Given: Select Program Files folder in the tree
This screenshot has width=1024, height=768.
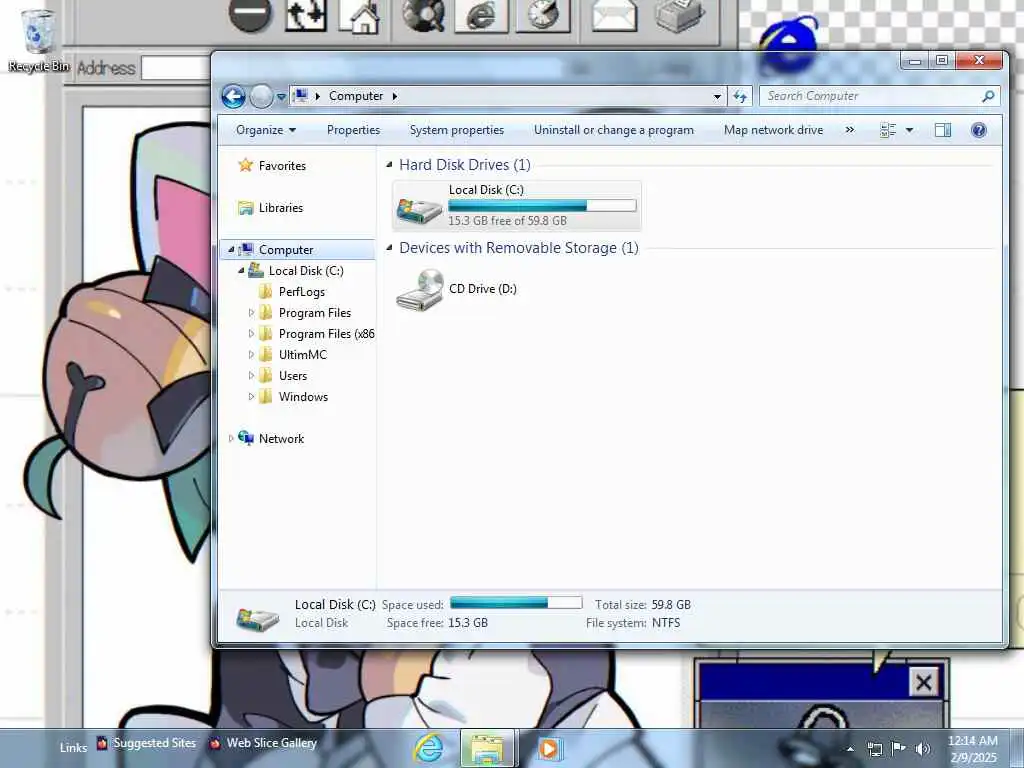Looking at the screenshot, I should pyautogui.click(x=315, y=313).
